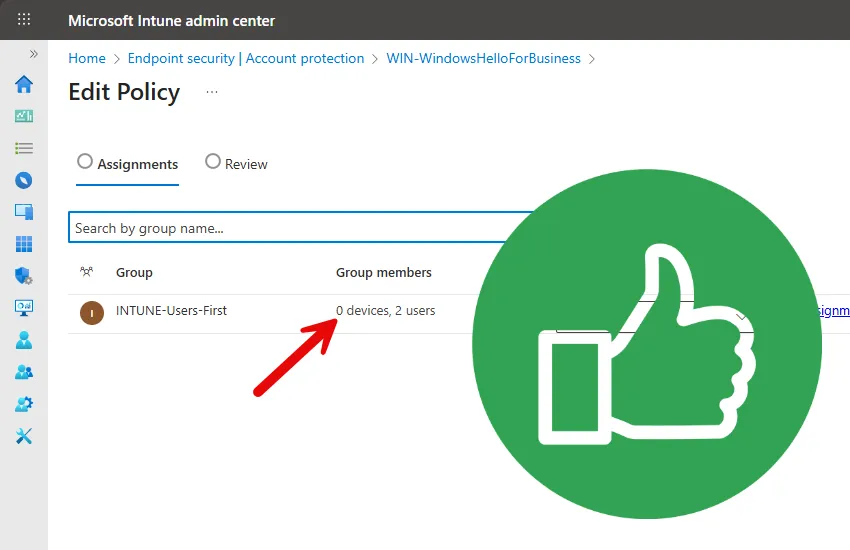The width and height of the screenshot is (850, 550).
Task: Open Reports monitor icon in sidebar
Action: click(x=24, y=308)
